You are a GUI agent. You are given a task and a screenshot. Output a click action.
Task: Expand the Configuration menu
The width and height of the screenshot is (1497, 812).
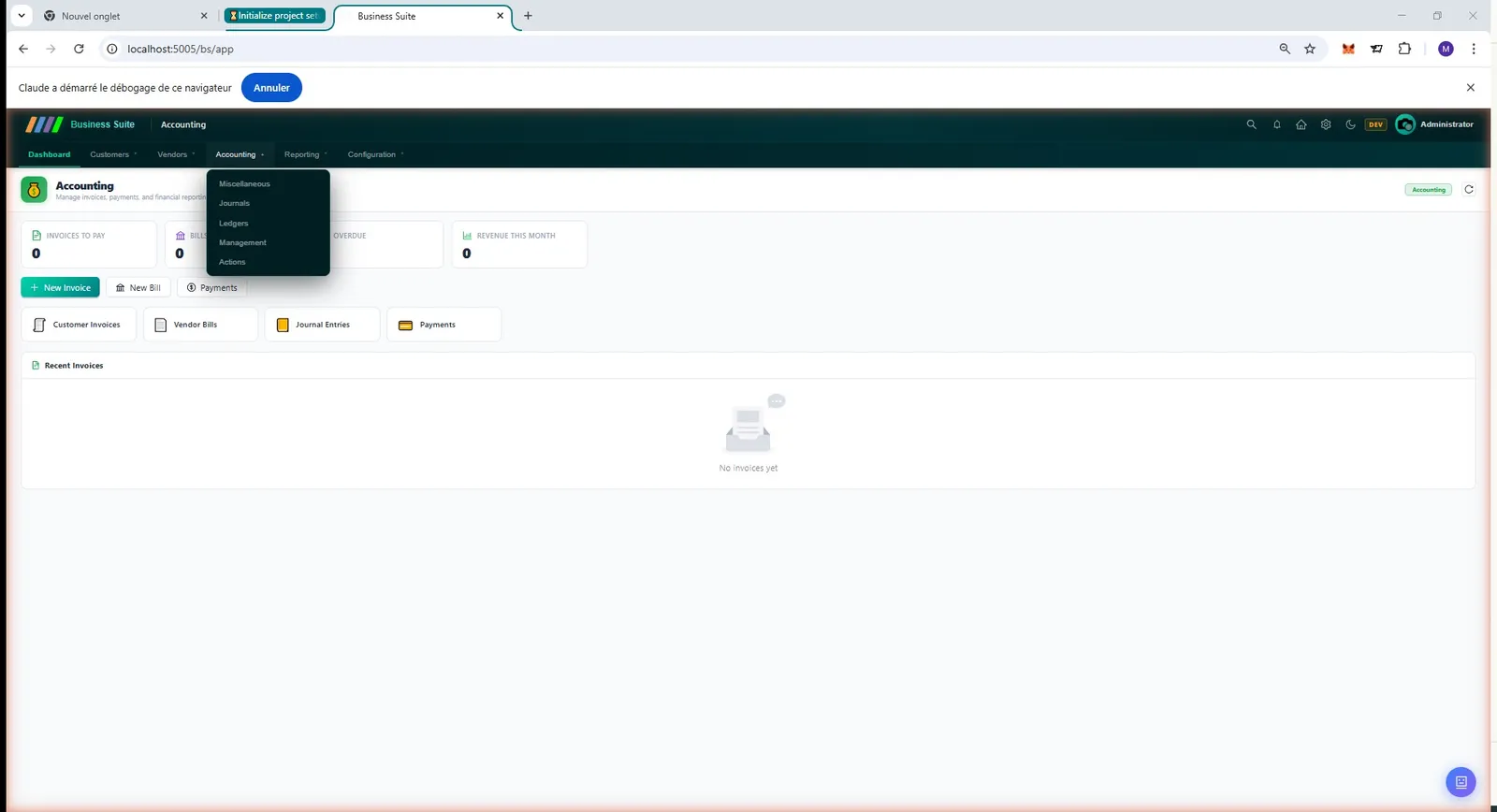375,154
